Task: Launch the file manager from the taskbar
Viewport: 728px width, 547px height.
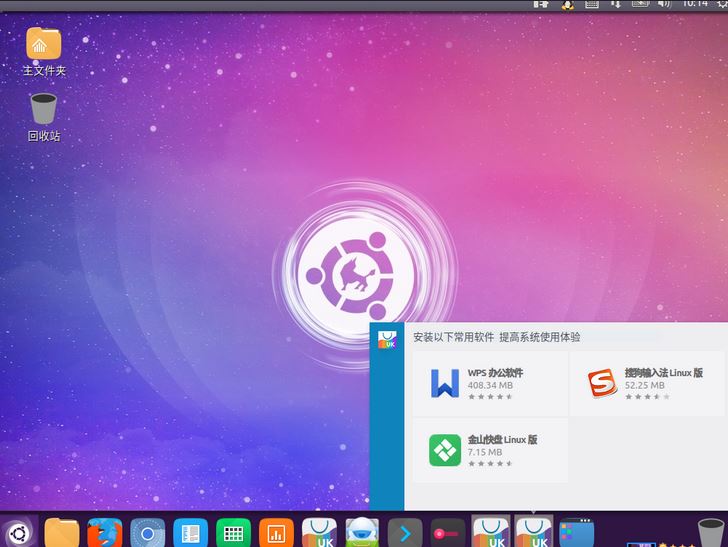Action: coord(62,532)
